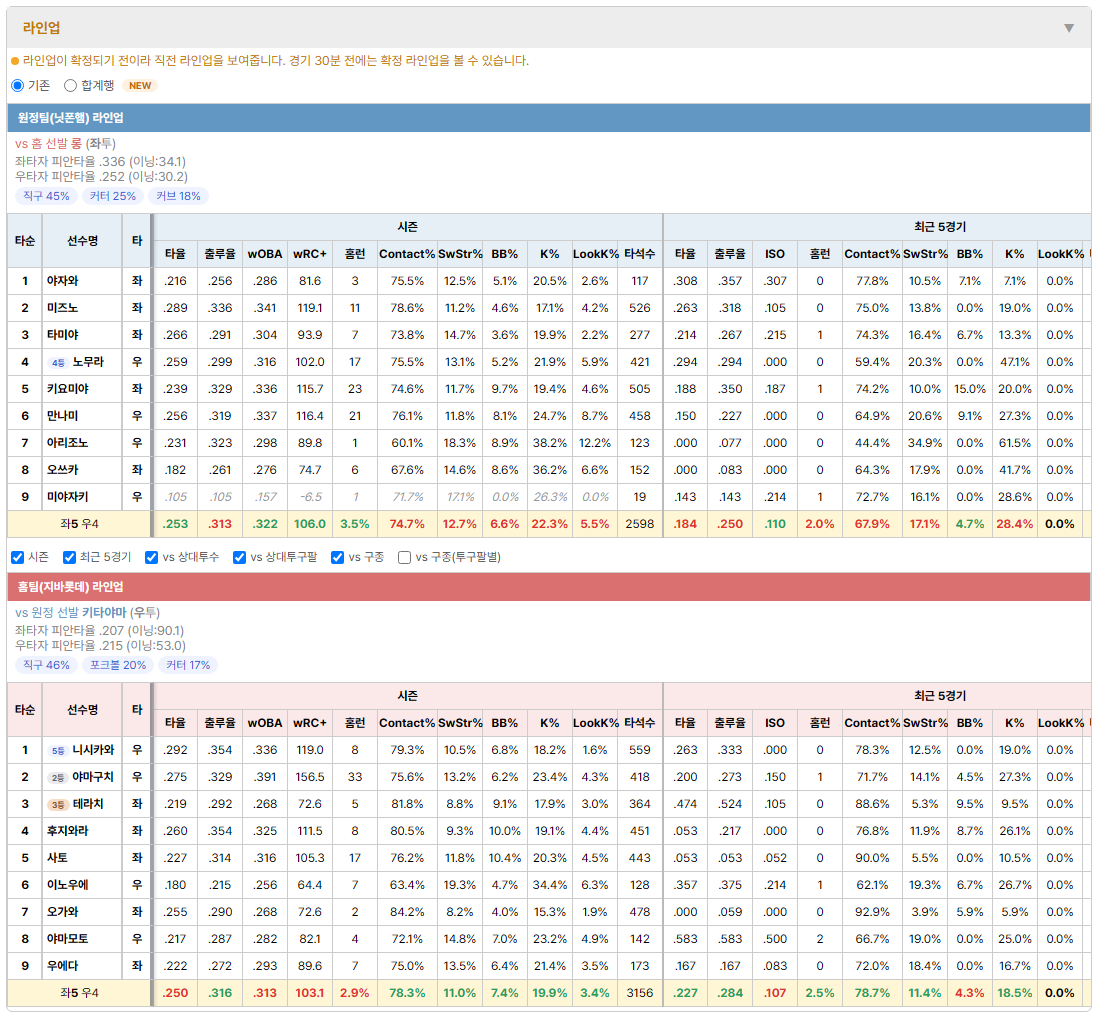The image size is (1098, 1018).
Task: Click the 4등 badge beside 노무라
Action: (x=58, y=363)
